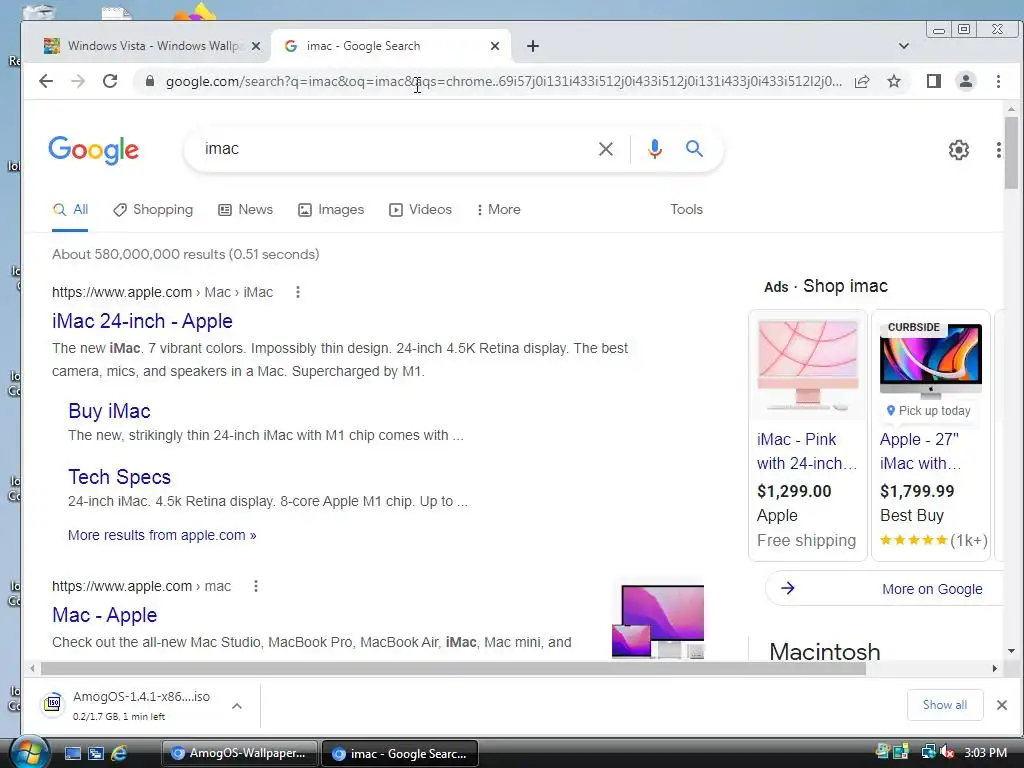Open search Tools
Screen dimensions: 1024x768
pyautogui.click(x=686, y=210)
